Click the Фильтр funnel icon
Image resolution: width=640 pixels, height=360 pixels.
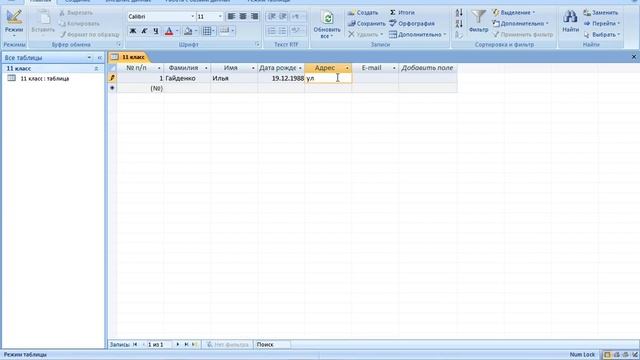(x=478, y=17)
